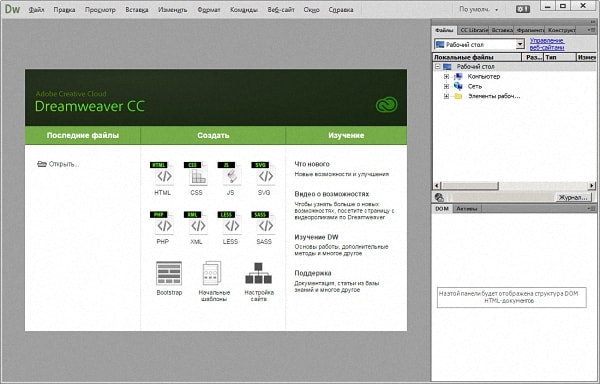The width and height of the screenshot is (600, 384).
Task: Open the Правка menu
Action: (x=64, y=10)
